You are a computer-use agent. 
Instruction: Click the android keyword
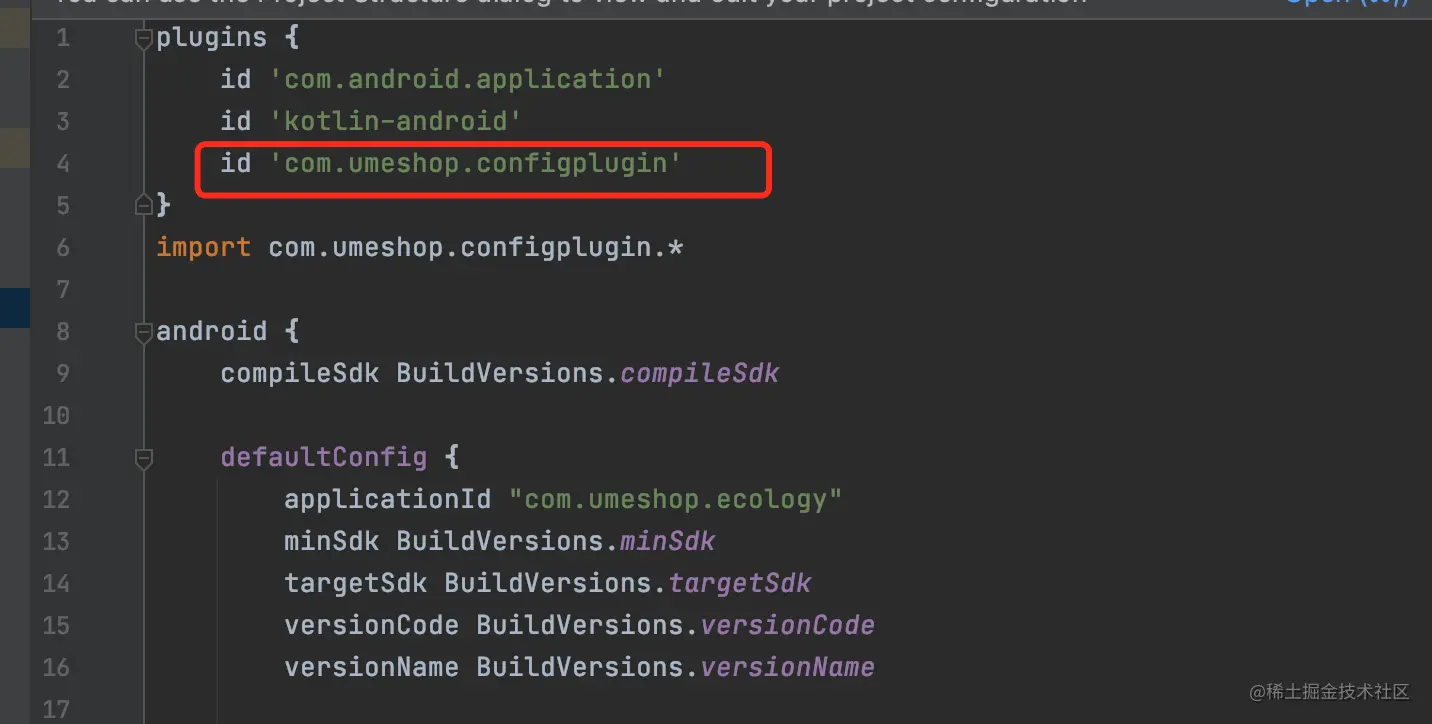click(x=212, y=331)
